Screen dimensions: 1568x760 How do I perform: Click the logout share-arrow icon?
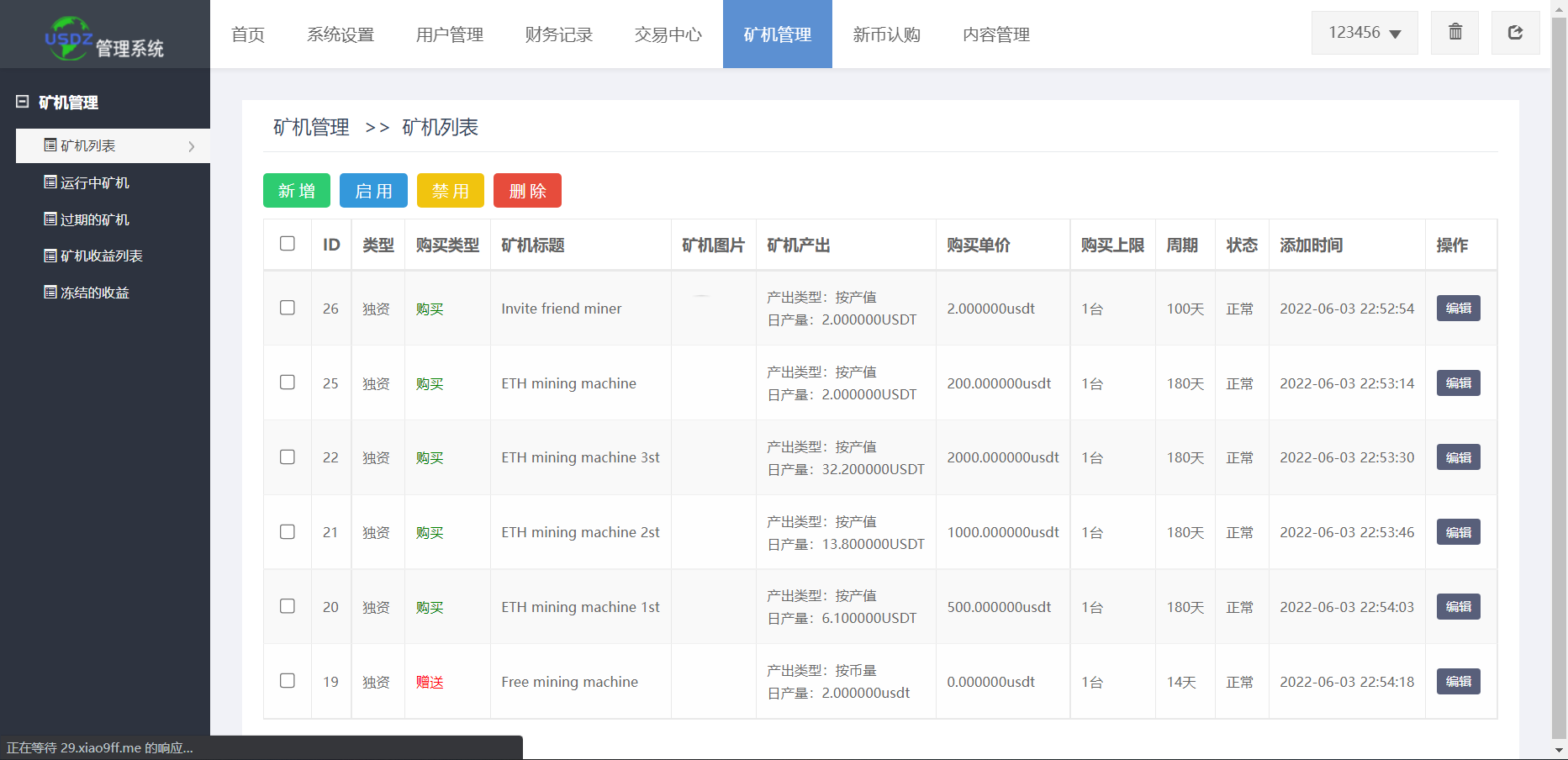point(1515,32)
